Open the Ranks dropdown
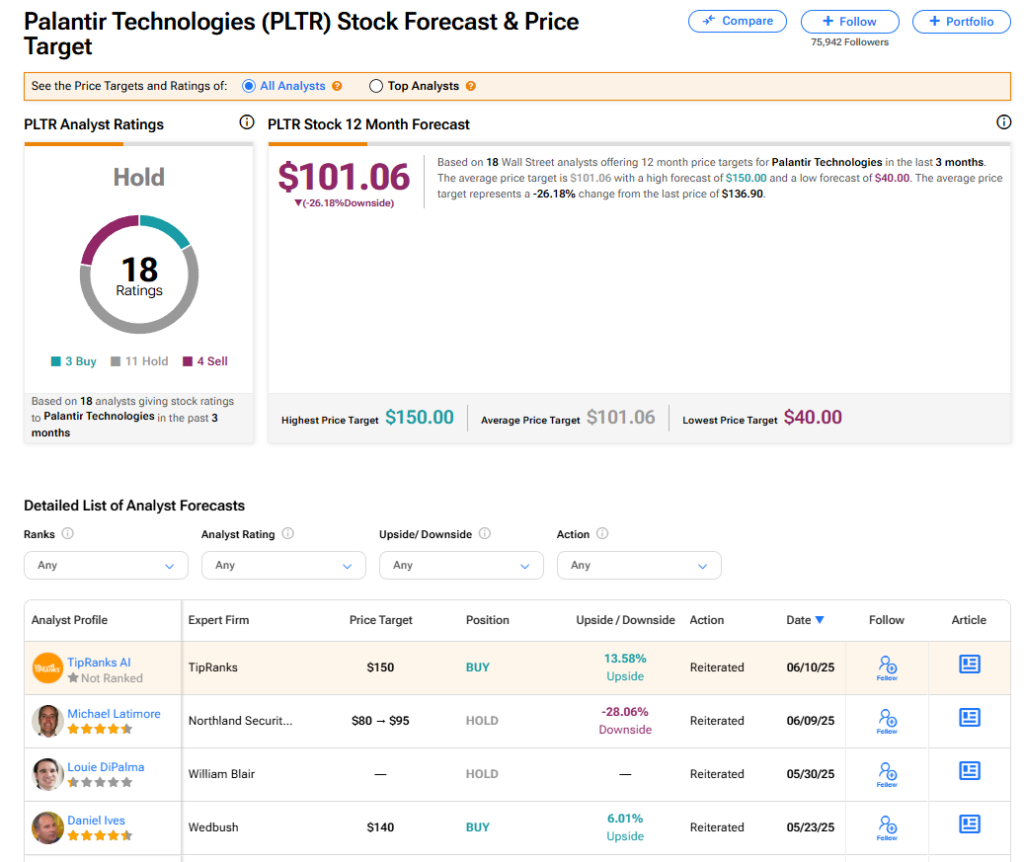 click(x=106, y=566)
